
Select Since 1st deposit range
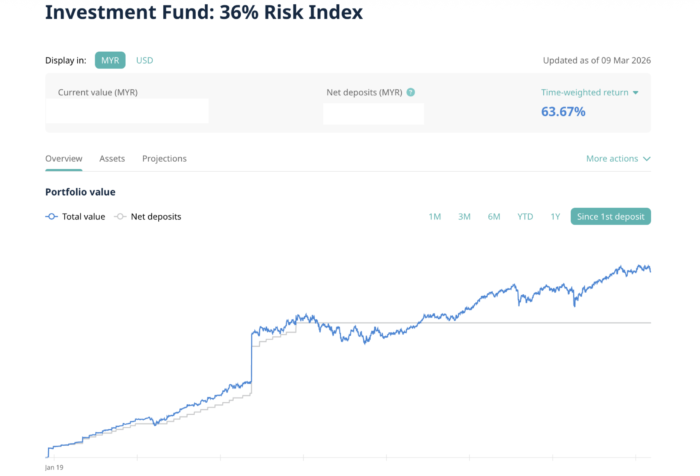(610, 216)
